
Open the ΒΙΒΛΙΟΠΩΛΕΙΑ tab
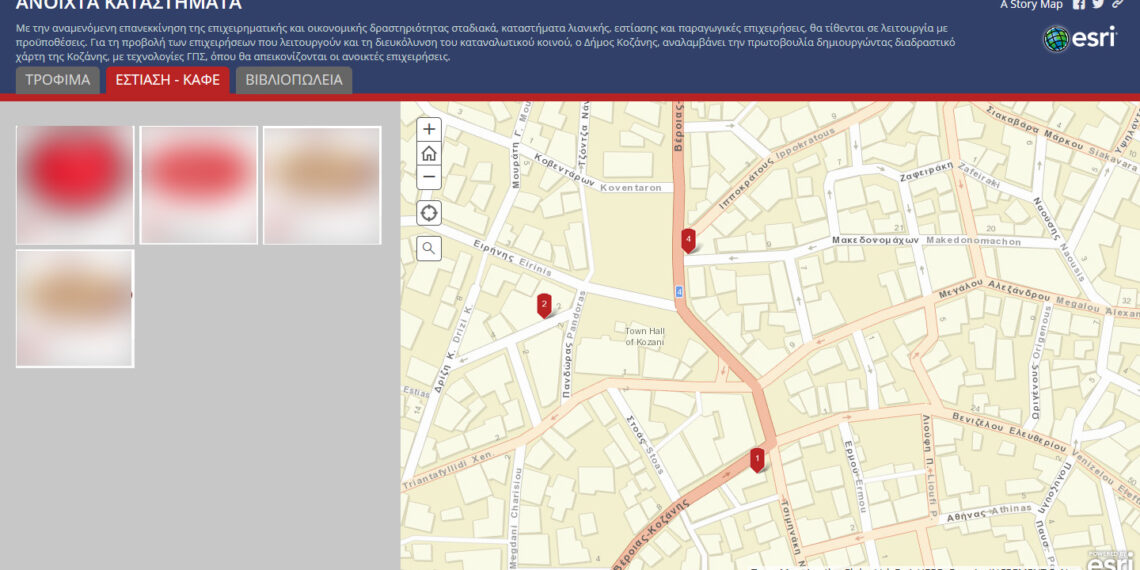coord(294,80)
